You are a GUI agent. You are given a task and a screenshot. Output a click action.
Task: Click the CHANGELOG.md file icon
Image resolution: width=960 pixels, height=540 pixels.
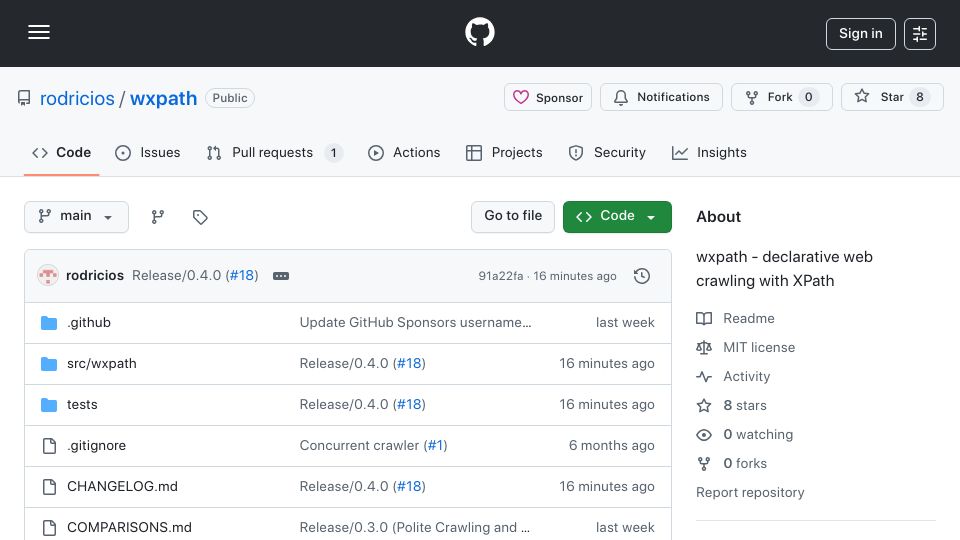coord(49,487)
